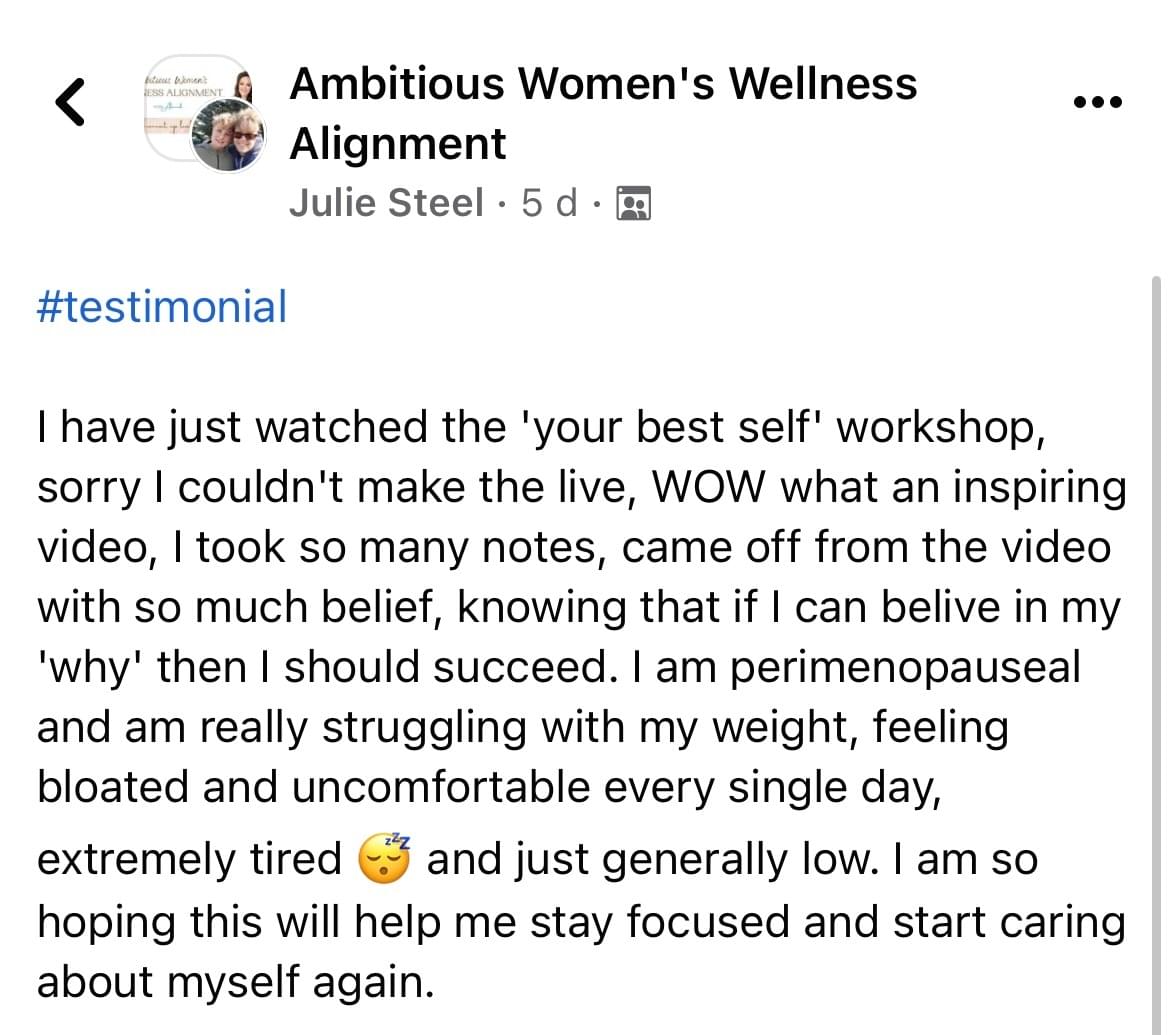Go back using the left arrow
1170x1035 pixels.
coord(70,101)
